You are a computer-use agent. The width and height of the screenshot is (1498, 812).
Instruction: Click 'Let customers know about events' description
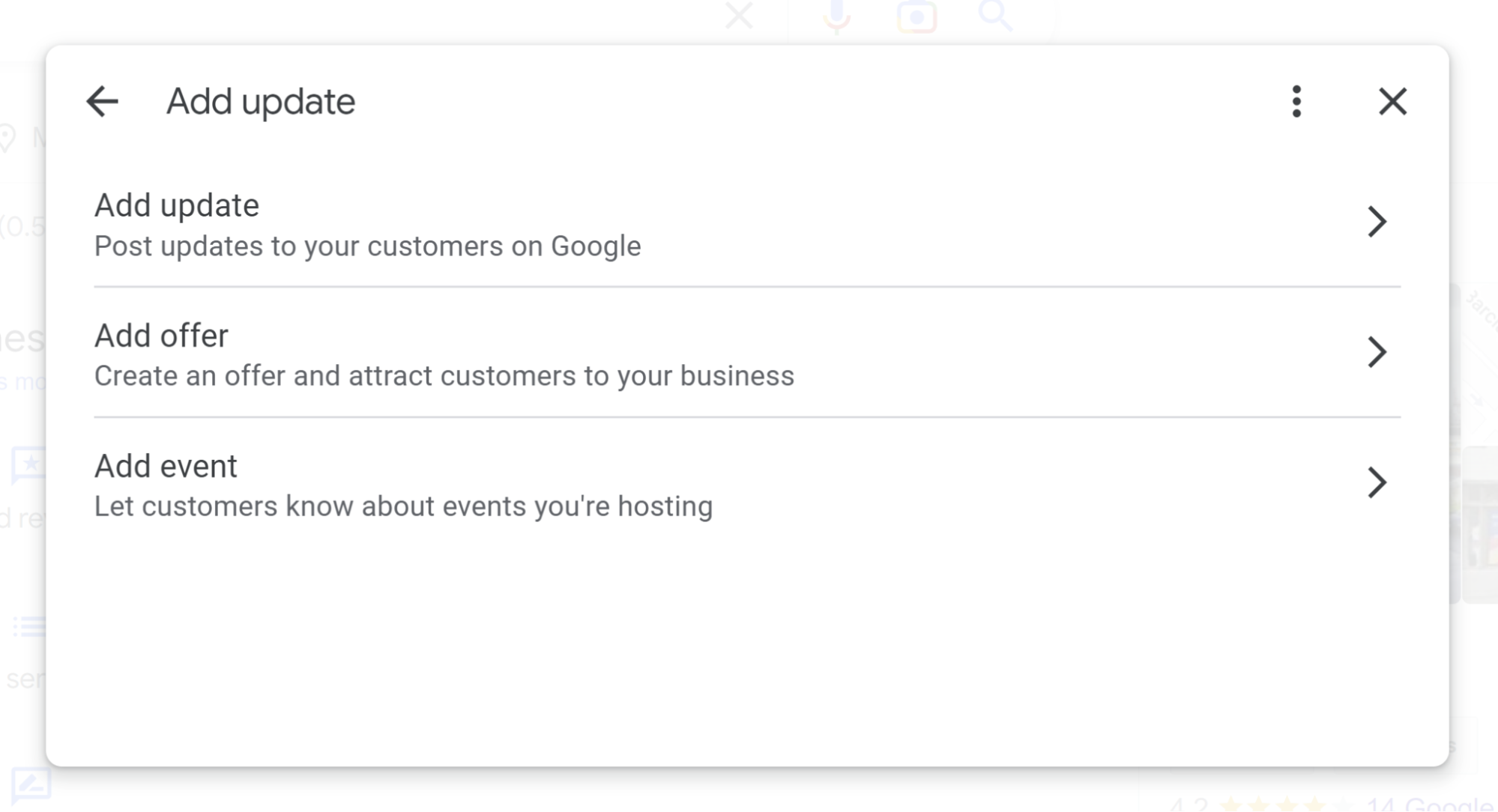403,506
